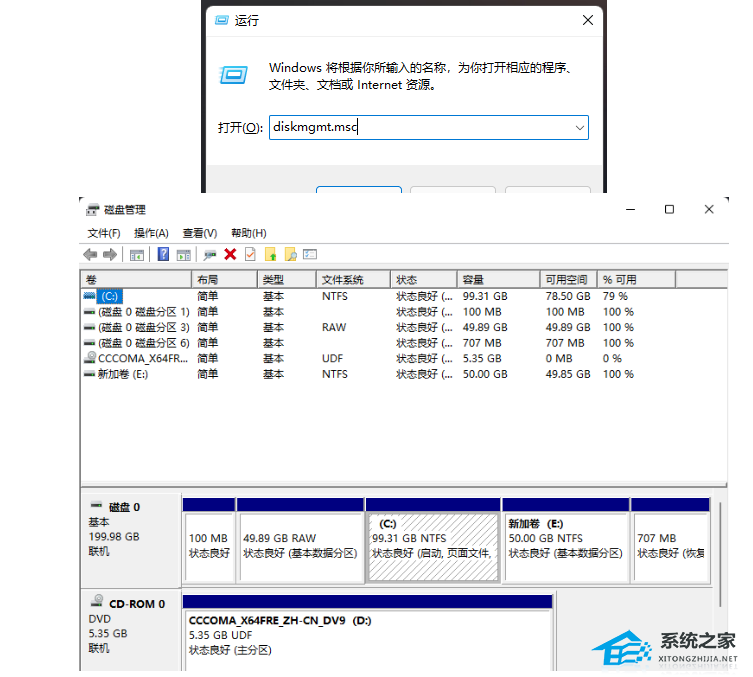Image resolution: width=753 pixels, height=677 pixels.
Task: Select the 49.89 GB RAW partition block
Action: [300, 545]
